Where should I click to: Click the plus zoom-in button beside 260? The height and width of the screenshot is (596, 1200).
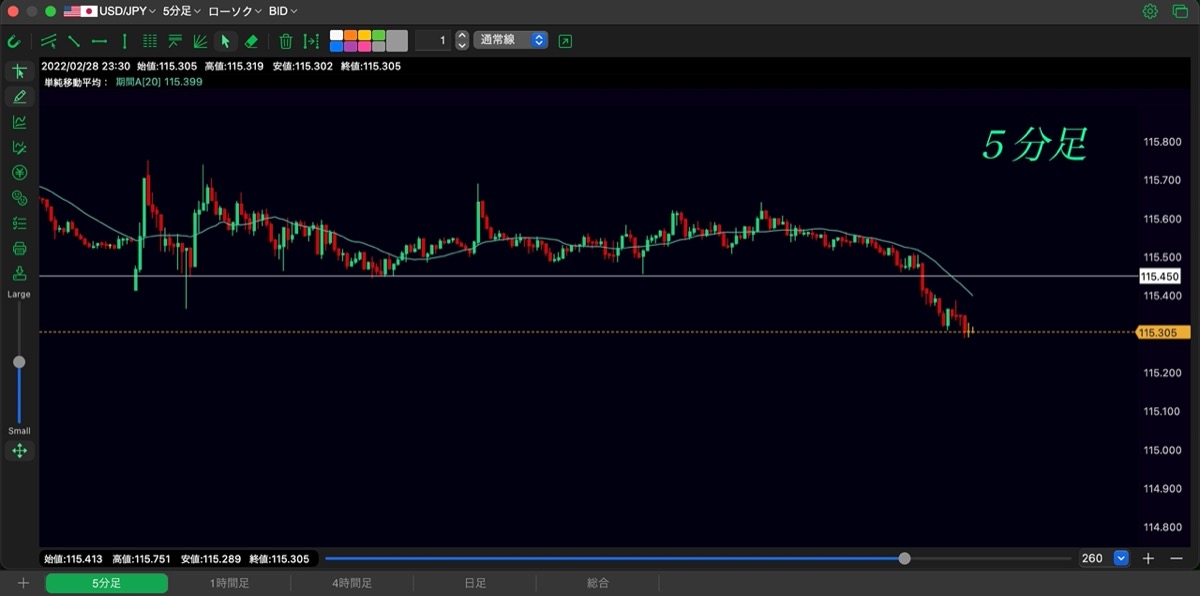pos(1149,558)
